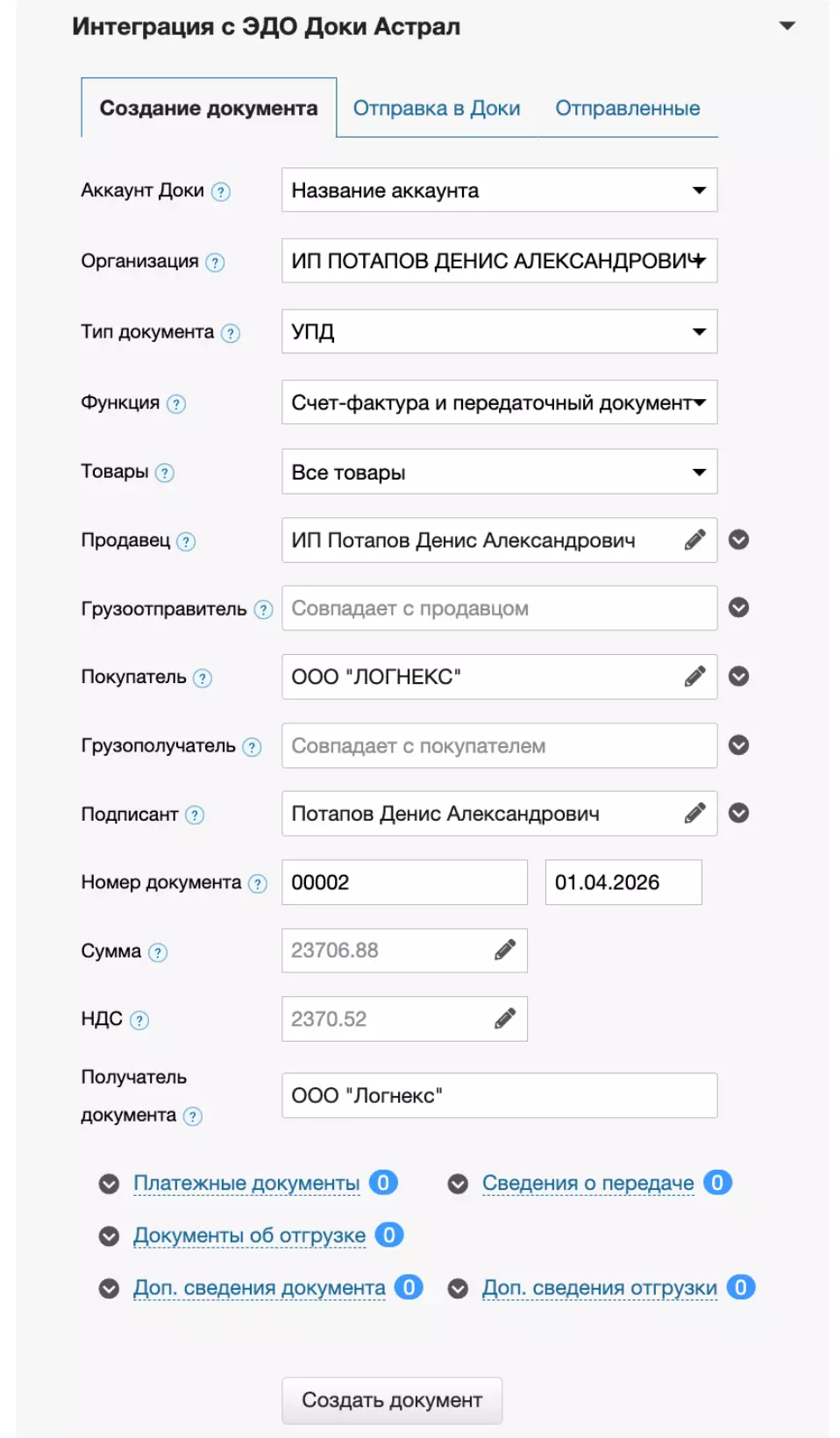The width and height of the screenshot is (840, 1438).
Task: Click the document date field 01.04.2026
Action: click(623, 882)
